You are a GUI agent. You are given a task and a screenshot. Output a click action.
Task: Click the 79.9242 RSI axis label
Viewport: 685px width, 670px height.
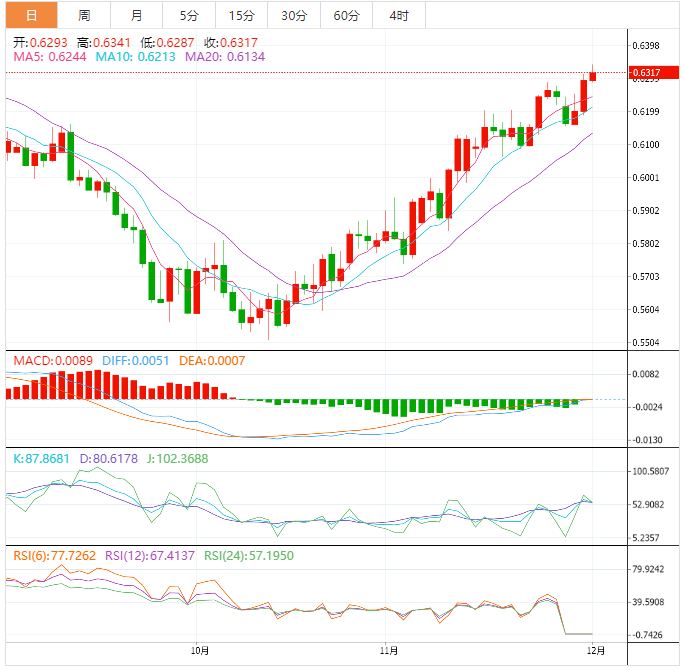coord(648,569)
